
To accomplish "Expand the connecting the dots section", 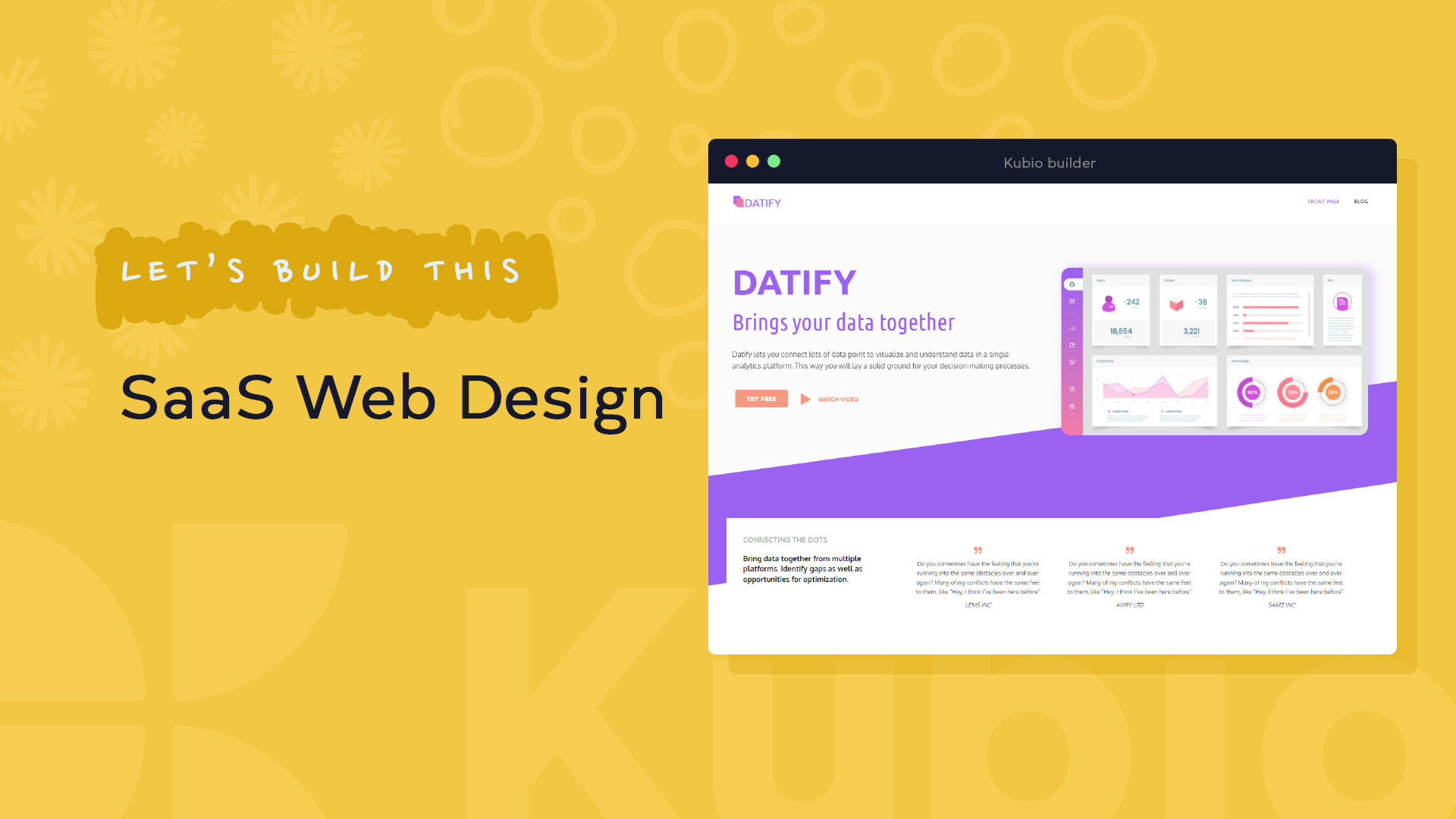I will point(785,540).
